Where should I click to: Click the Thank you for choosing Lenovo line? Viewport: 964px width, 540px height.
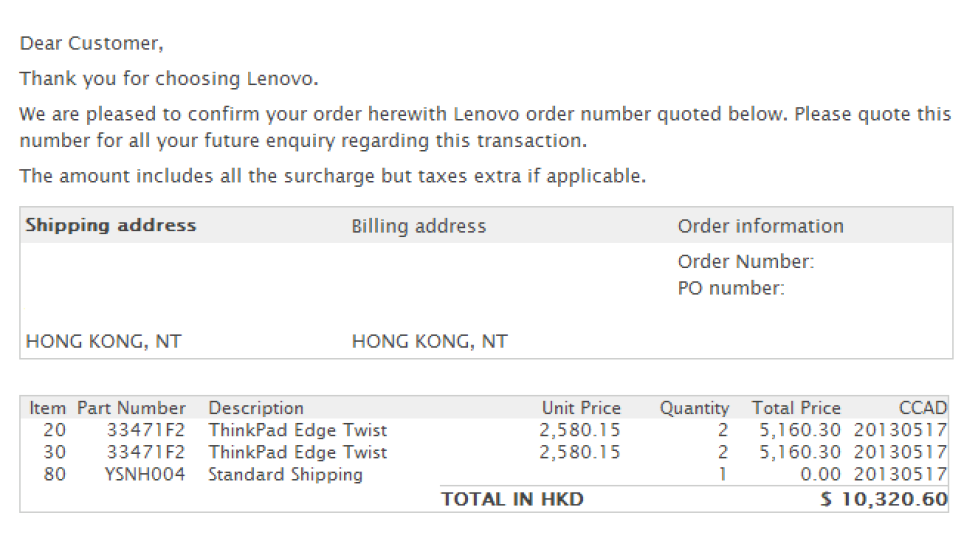pyautogui.click(x=169, y=78)
